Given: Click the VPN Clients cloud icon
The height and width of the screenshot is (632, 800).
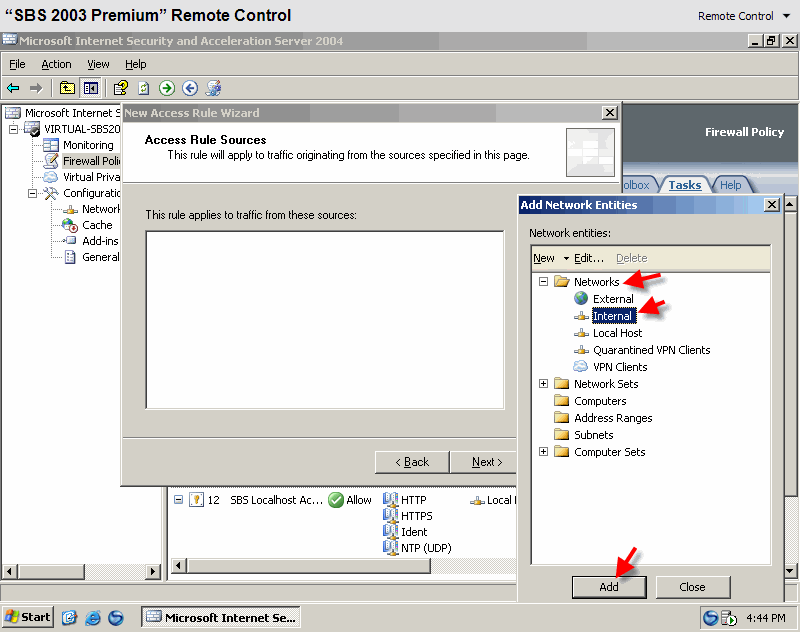Looking at the screenshot, I should coord(581,366).
